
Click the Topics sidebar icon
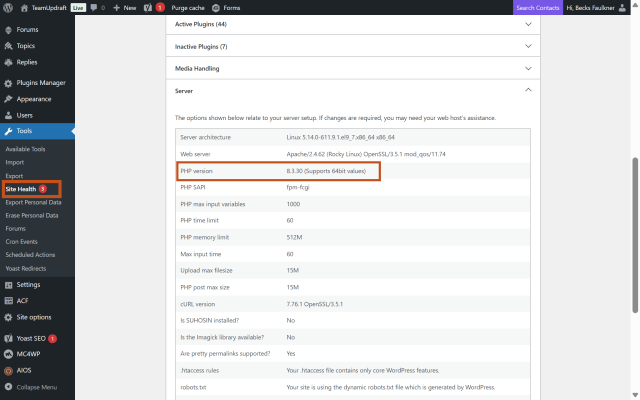click(x=8, y=46)
